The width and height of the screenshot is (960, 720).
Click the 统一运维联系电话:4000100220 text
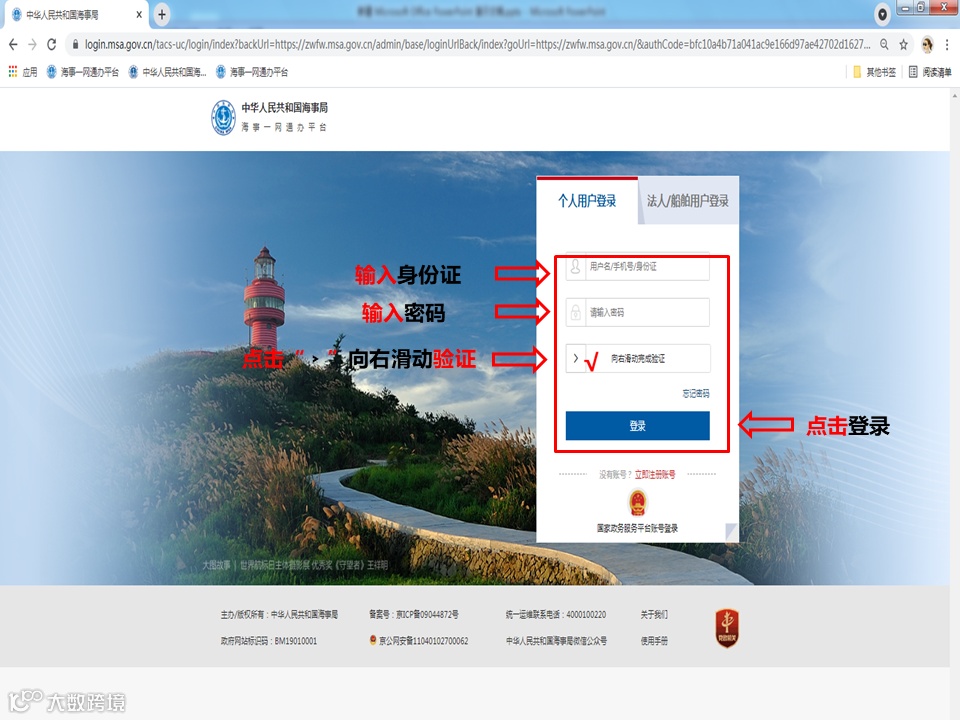click(x=556, y=614)
